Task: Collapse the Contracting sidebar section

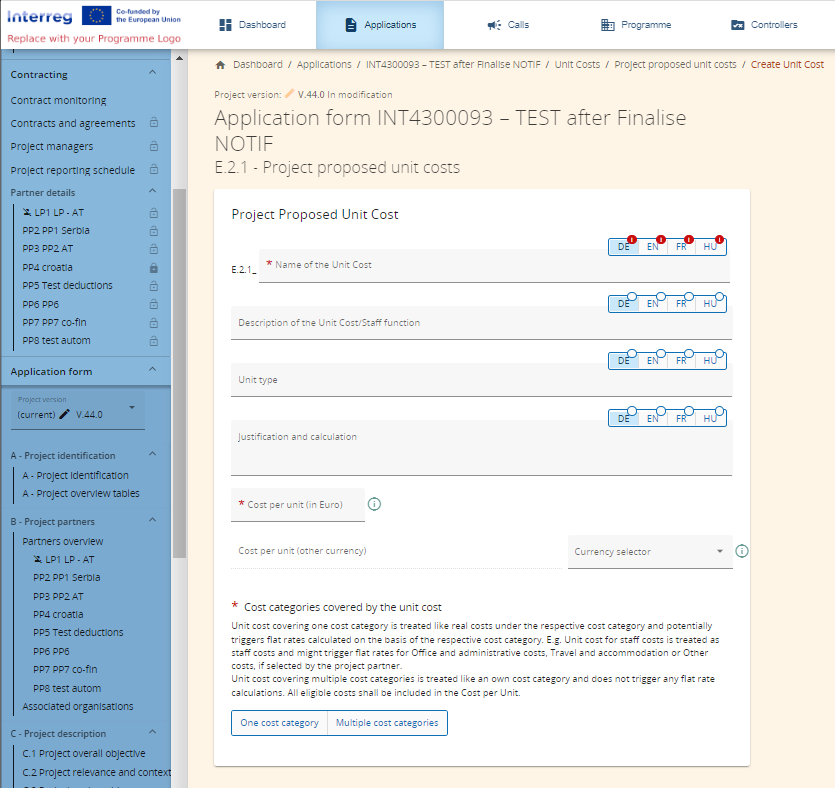Action: click(152, 74)
